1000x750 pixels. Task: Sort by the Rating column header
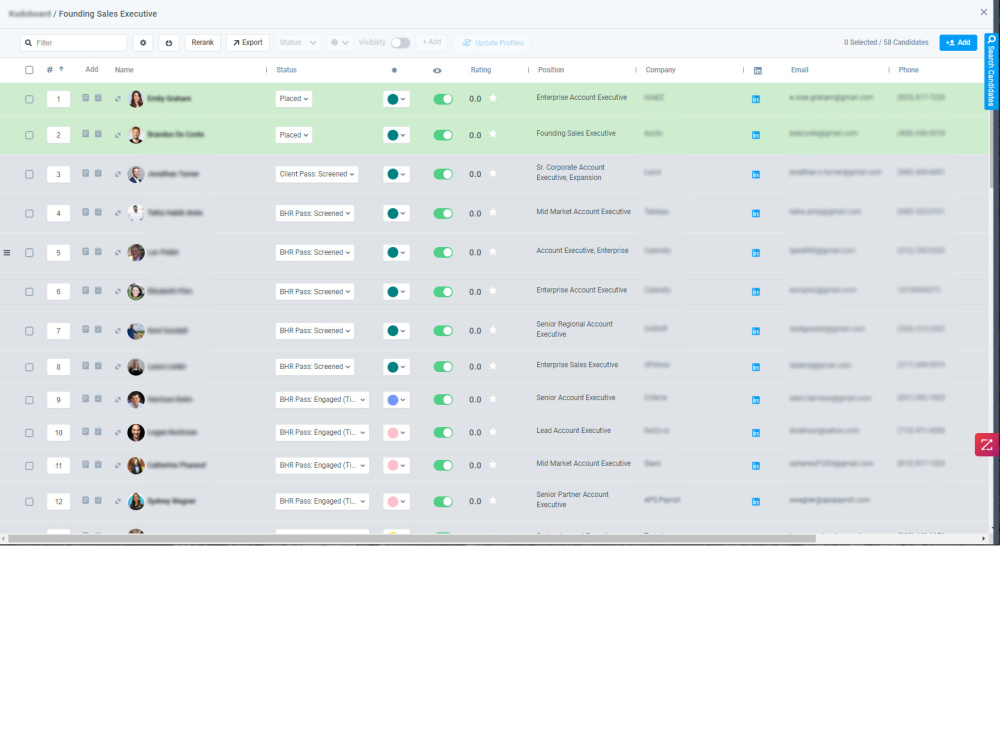coord(481,70)
